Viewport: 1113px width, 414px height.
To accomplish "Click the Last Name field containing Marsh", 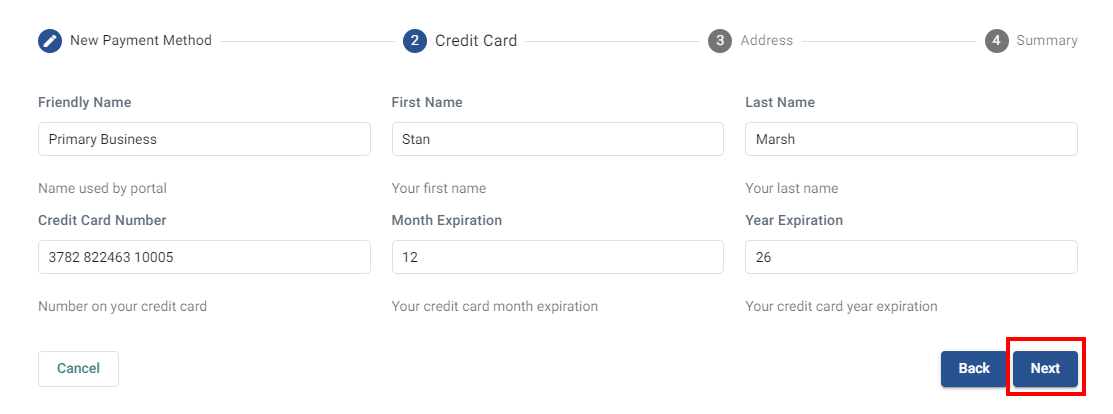I will pyautogui.click(x=911, y=139).
